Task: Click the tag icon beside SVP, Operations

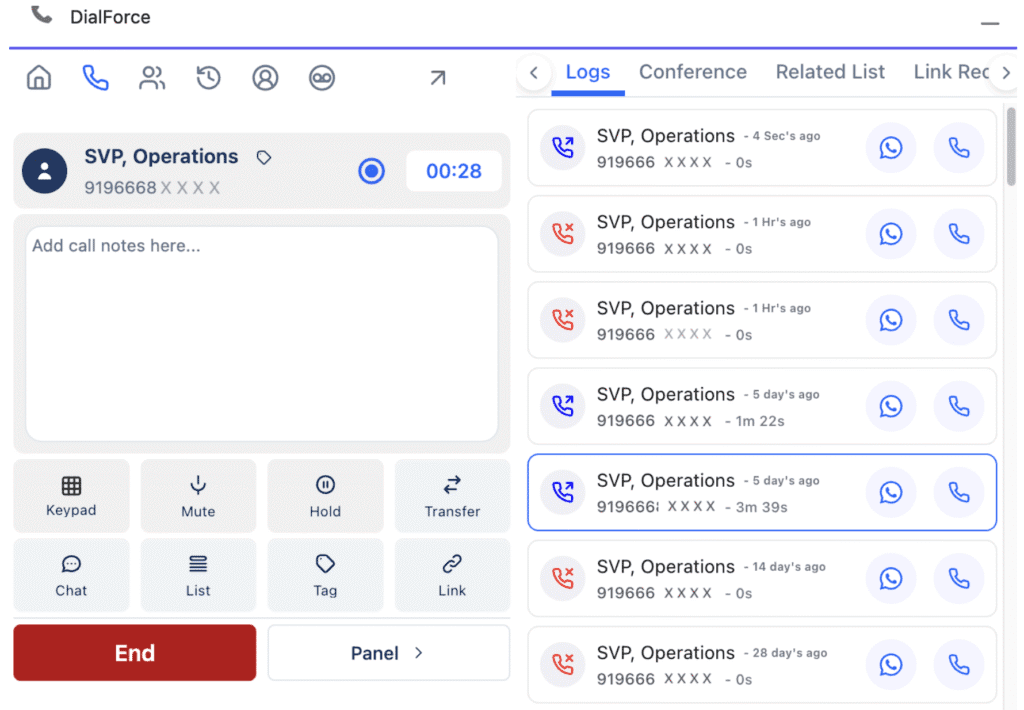Action: 264,158
